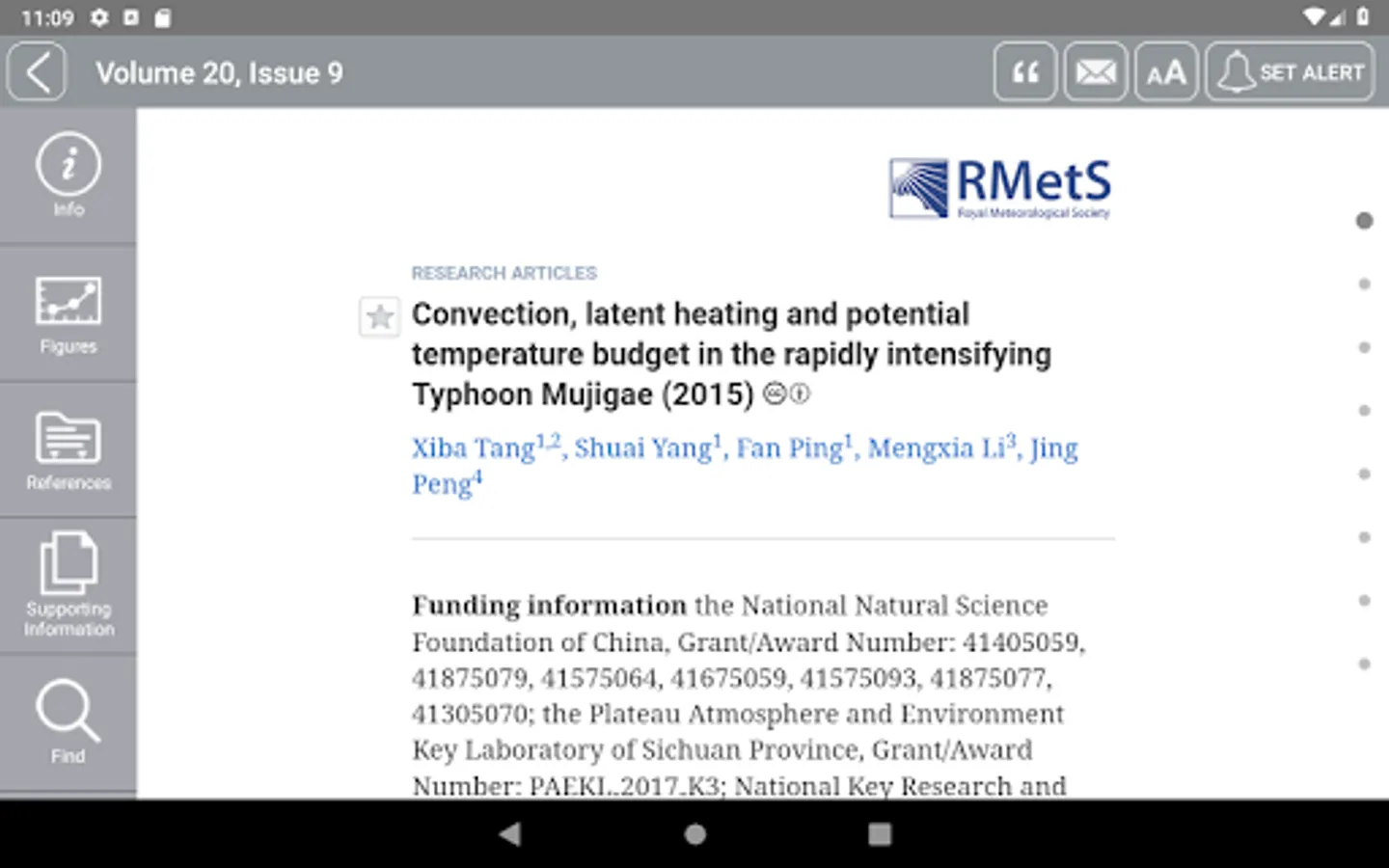Tap the status bar settings gear
This screenshot has width=1389, height=868.
coord(99,17)
